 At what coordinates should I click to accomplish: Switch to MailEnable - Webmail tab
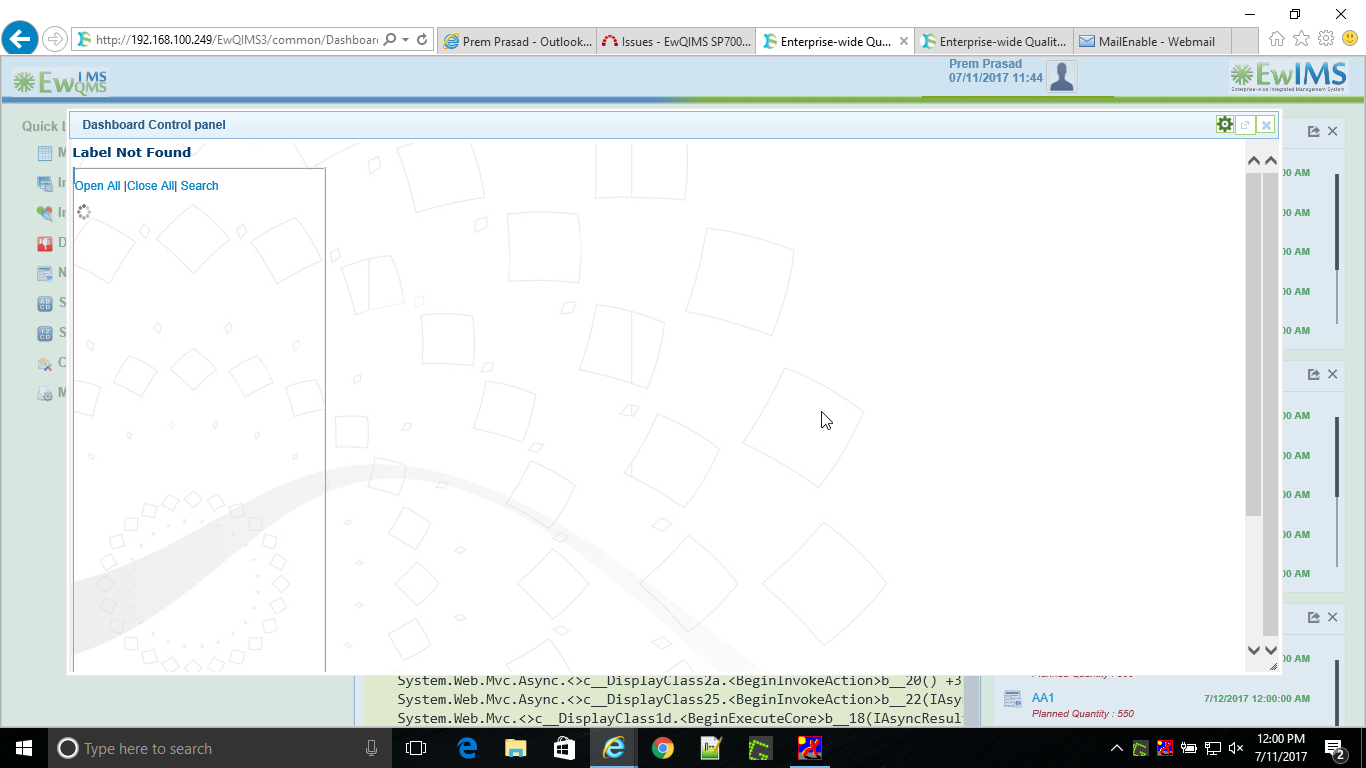tap(1154, 41)
